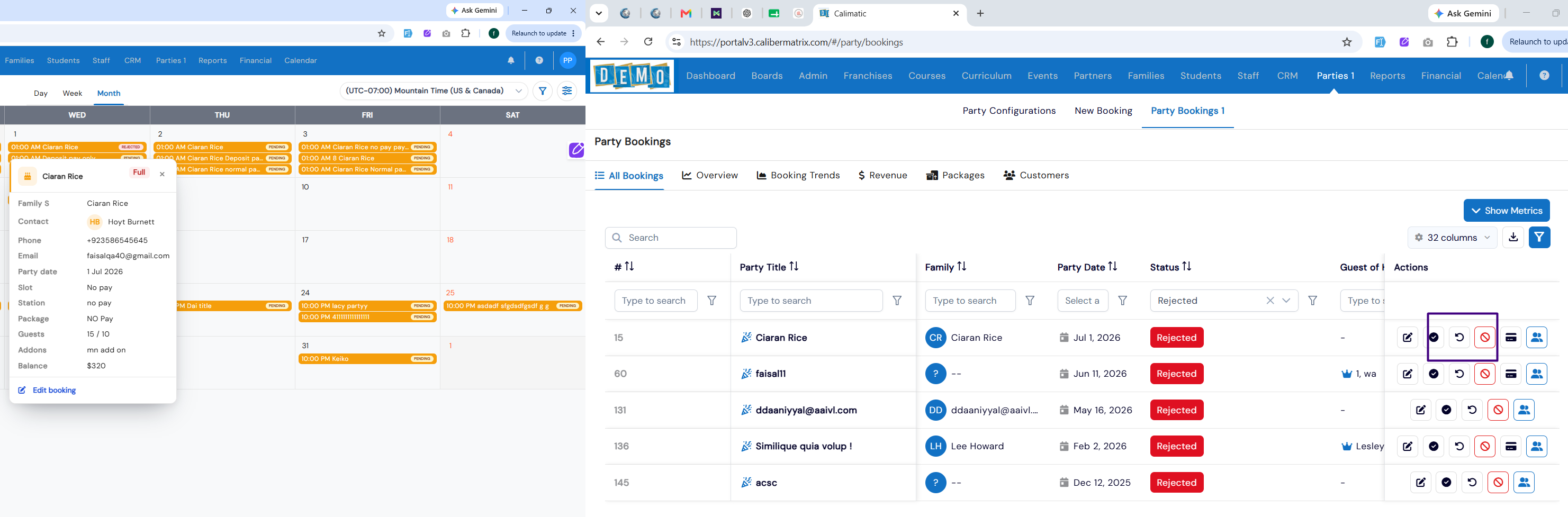Screen dimensions: 1568x517
Task: Open the Party Date 'Select a' filter
Action: click(1082, 301)
